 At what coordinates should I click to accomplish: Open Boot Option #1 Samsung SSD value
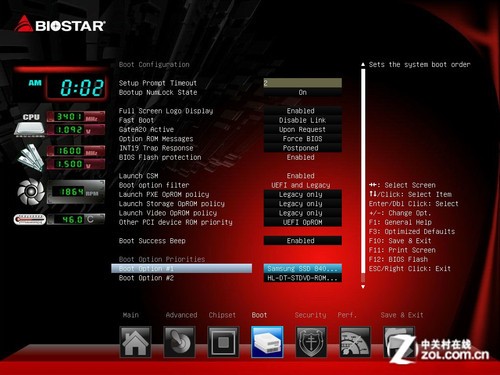click(303, 268)
